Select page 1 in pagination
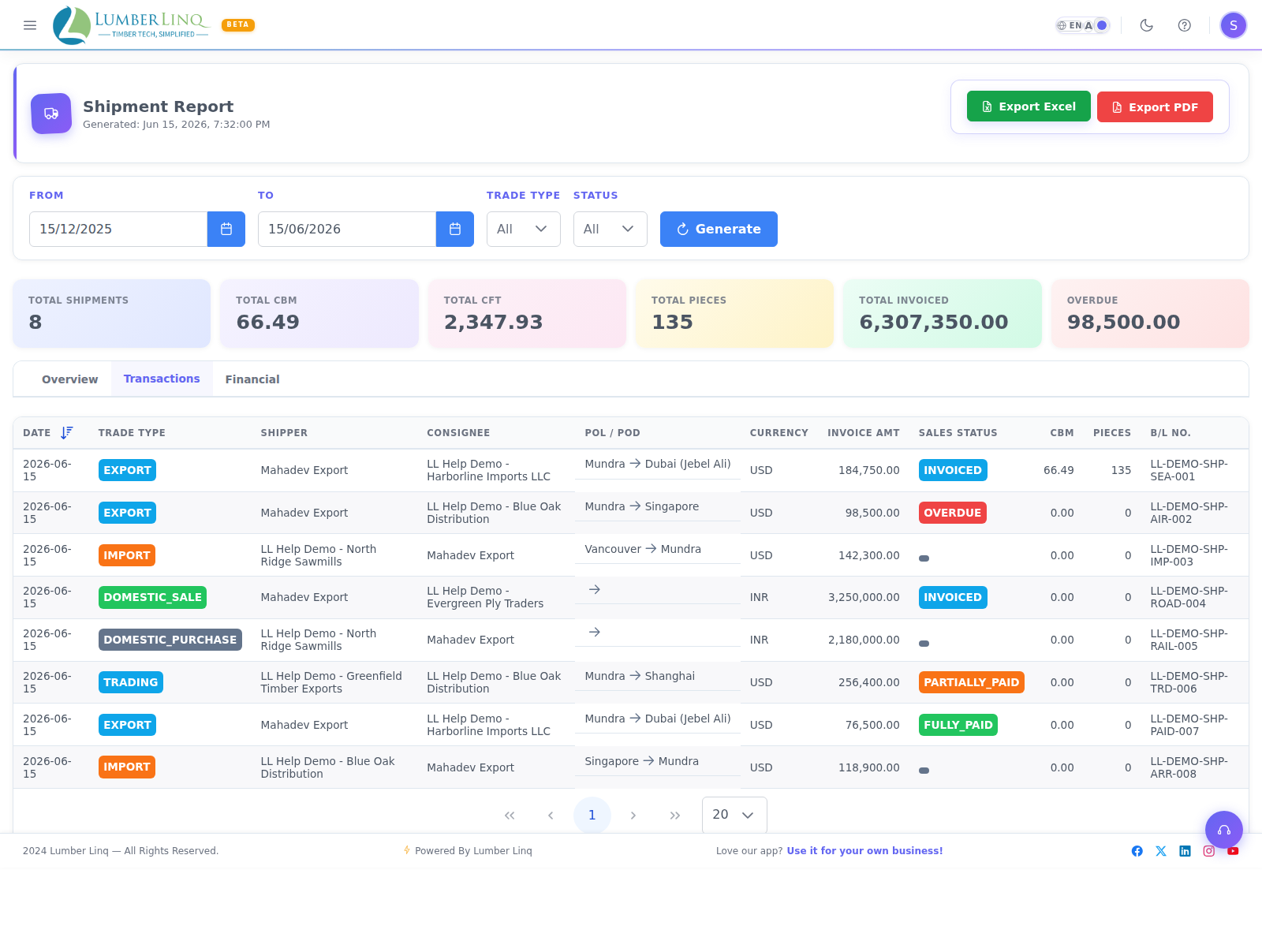 coord(592,816)
